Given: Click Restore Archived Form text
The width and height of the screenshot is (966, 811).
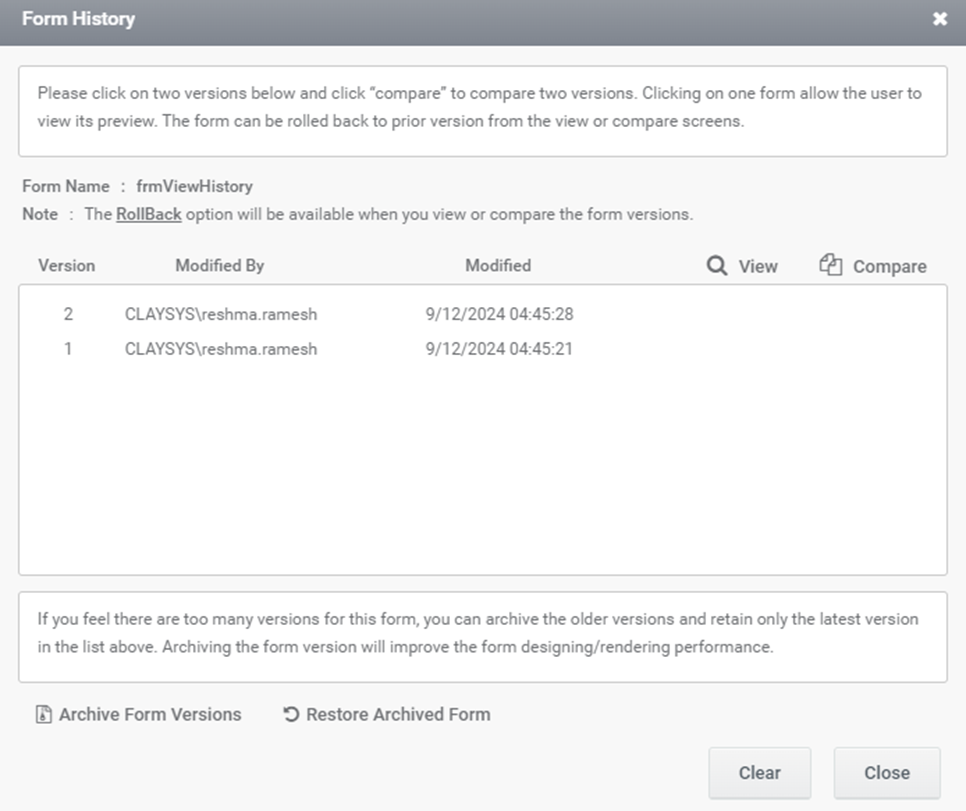Looking at the screenshot, I should click(399, 714).
